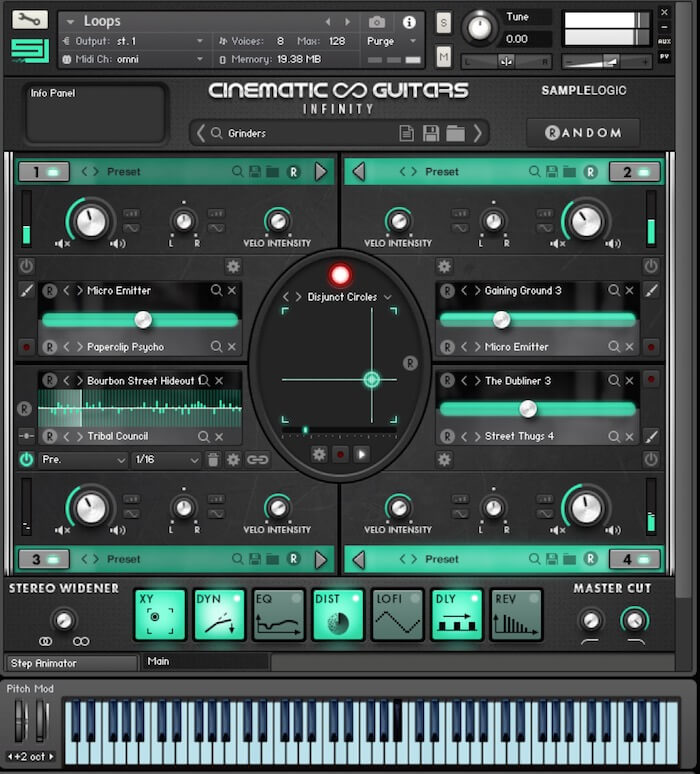Open the 1/16 rate dropdown
Viewport: 700px width, 774px height.
point(167,460)
